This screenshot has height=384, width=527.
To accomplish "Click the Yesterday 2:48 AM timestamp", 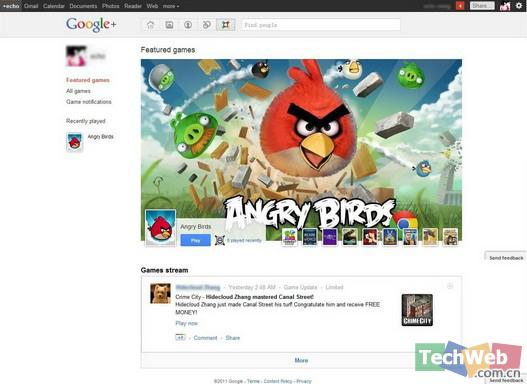I will pyautogui.click(x=252, y=287).
